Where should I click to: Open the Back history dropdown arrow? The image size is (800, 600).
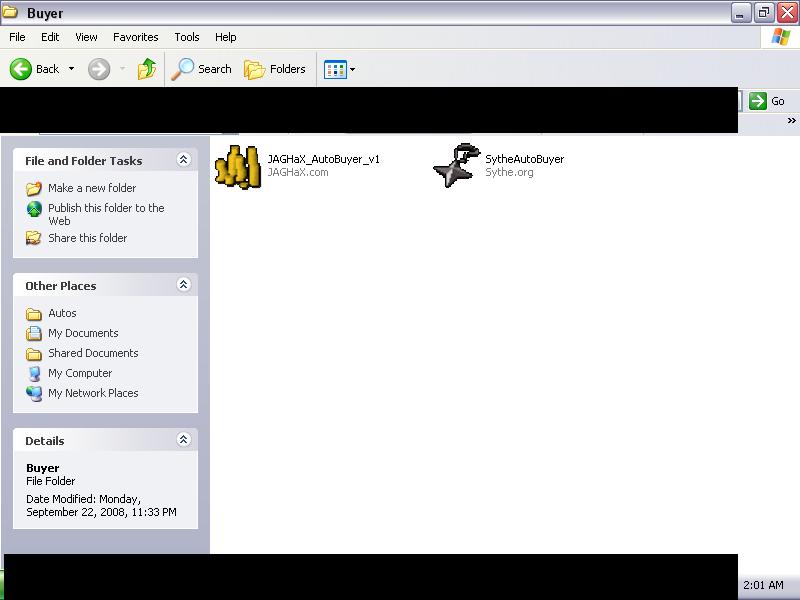click(x=71, y=68)
